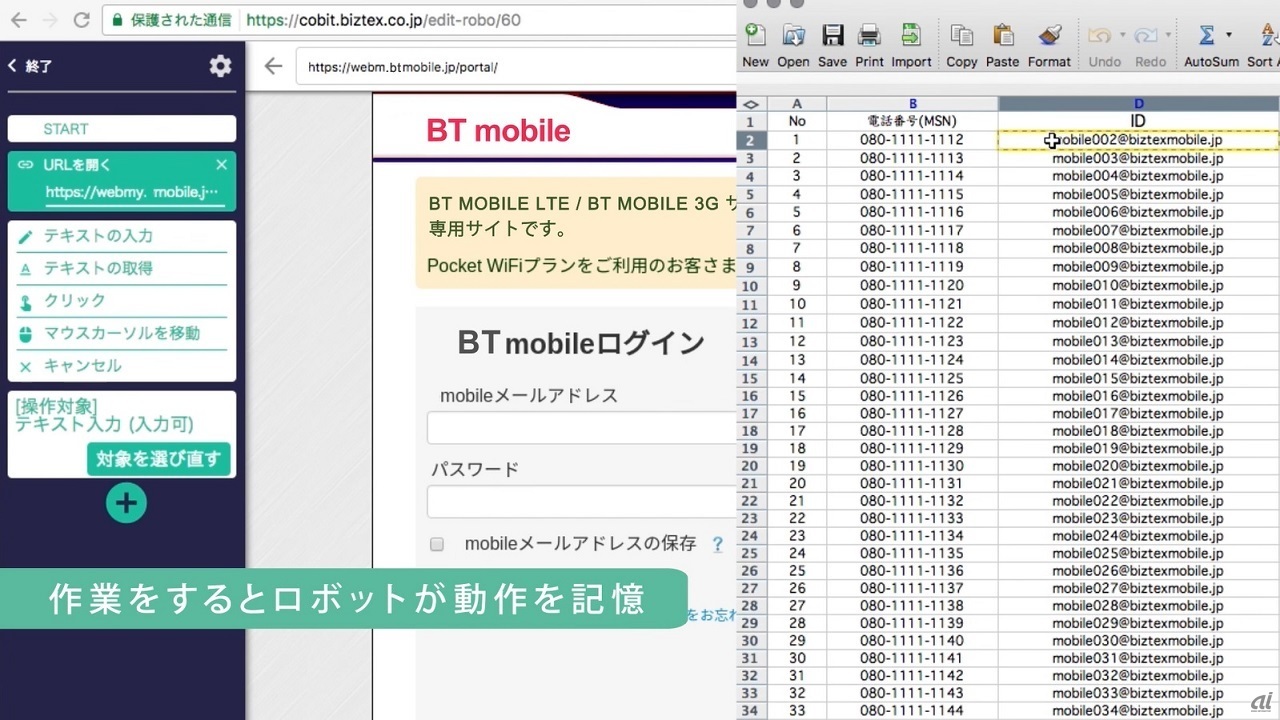Image resolution: width=1280 pixels, height=720 pixels.
Task: Click cell mobile018@biztexmobile.jp
Action: 1139,431
